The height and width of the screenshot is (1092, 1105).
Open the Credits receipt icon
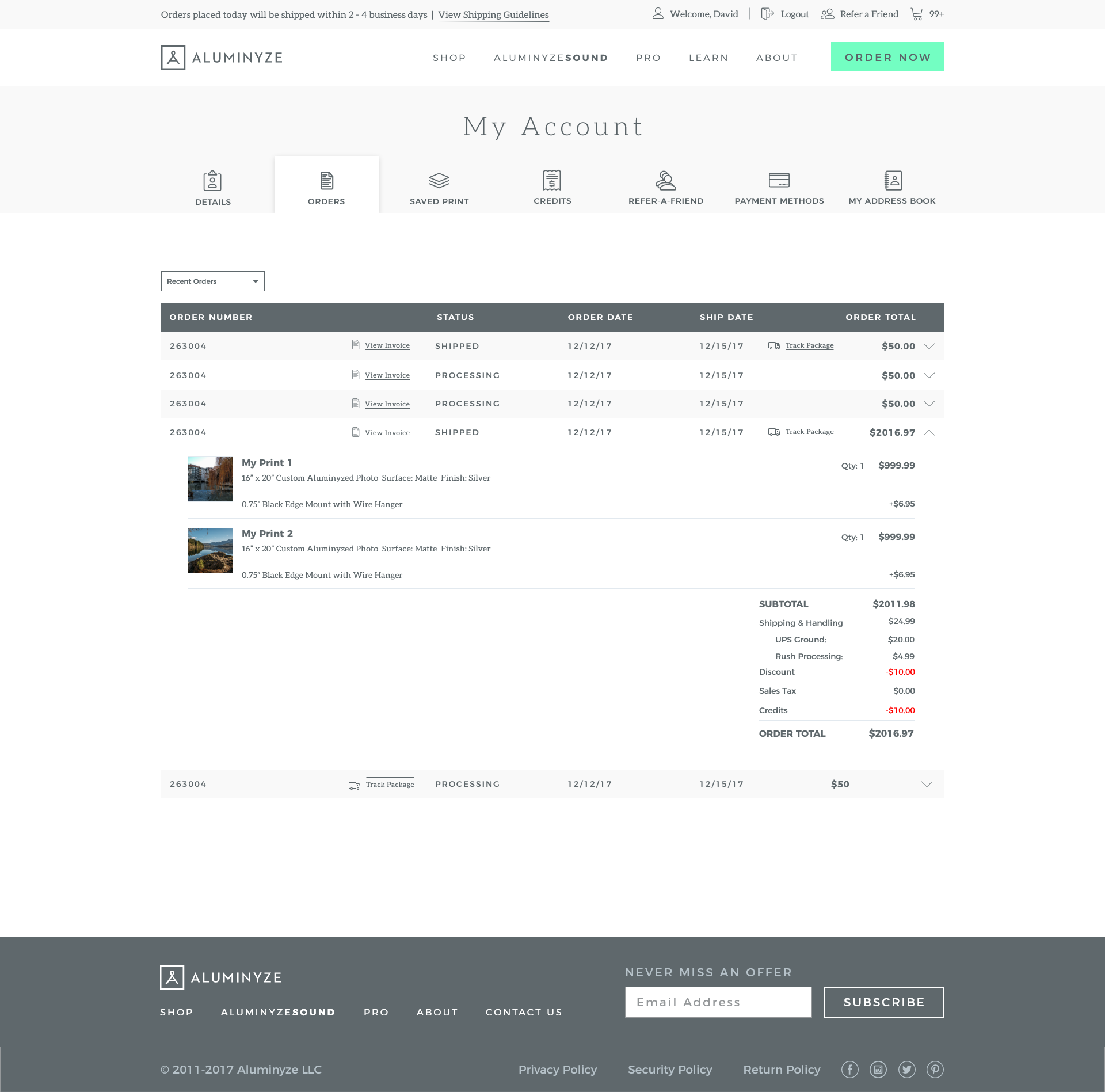point(552,180)
